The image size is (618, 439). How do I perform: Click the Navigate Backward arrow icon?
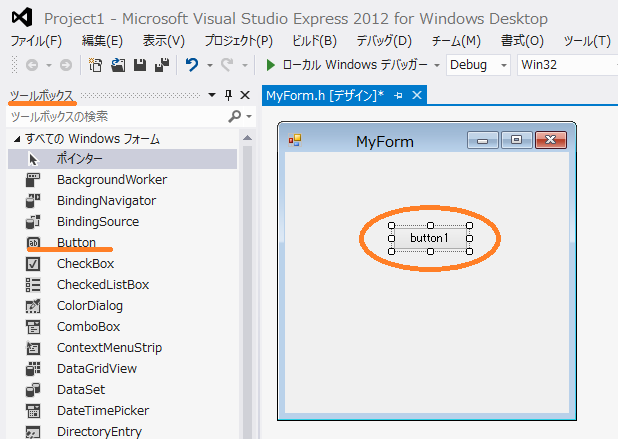(x=32, y=65)
